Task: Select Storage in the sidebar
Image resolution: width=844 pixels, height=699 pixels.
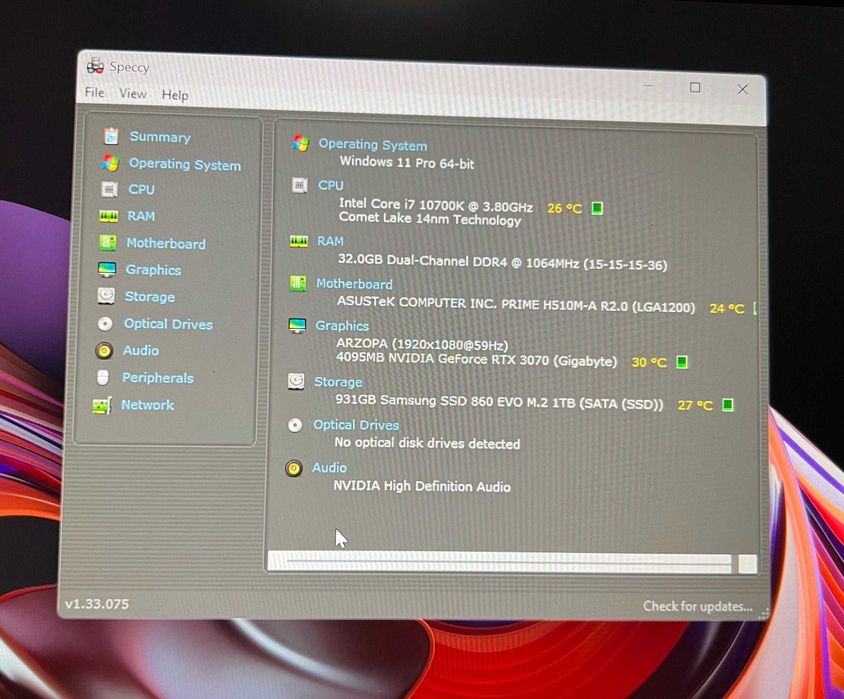Action: (x=150, y=296)
